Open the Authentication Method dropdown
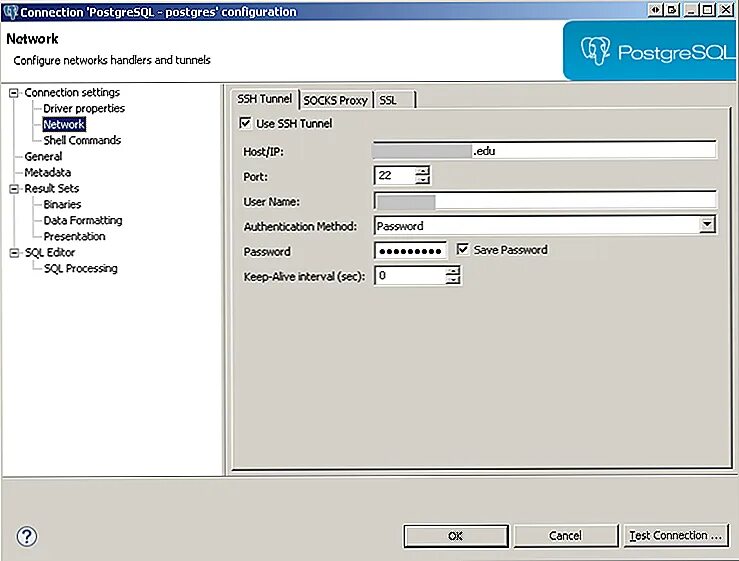This screenshot has width=739, height=561. (706, 225)
